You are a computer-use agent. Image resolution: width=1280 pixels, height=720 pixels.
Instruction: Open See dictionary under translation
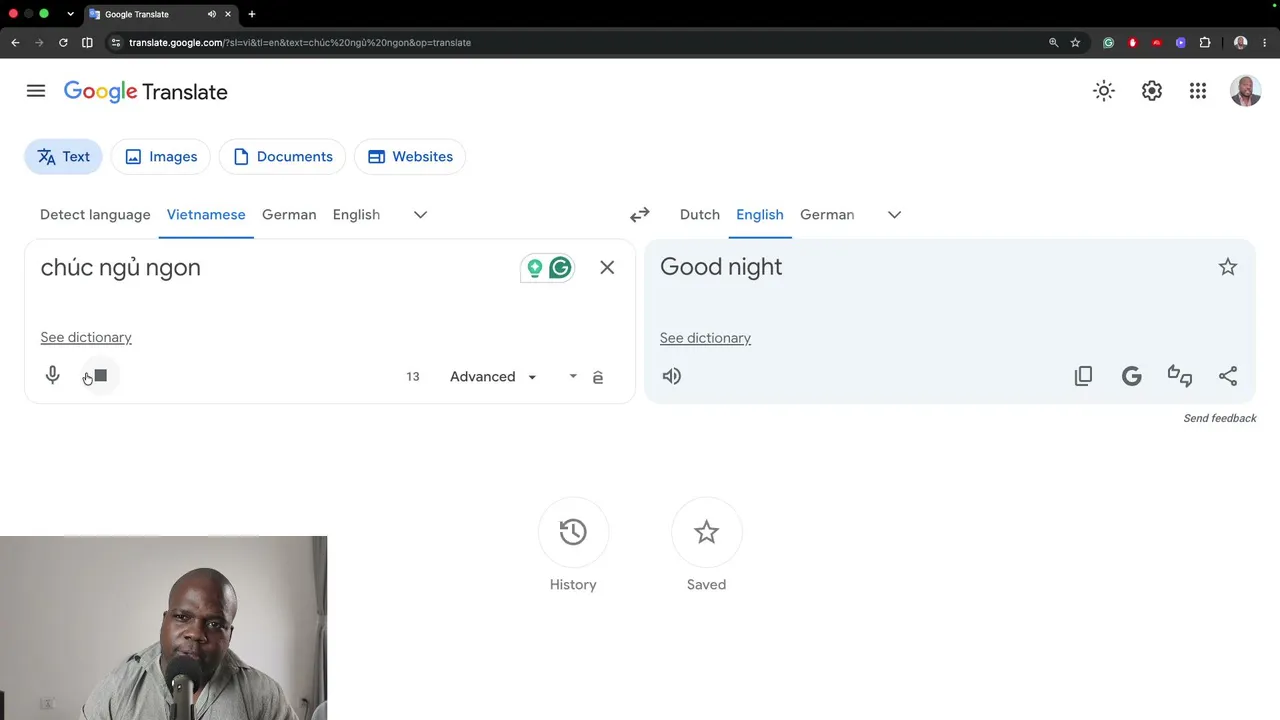pos(705,339)
